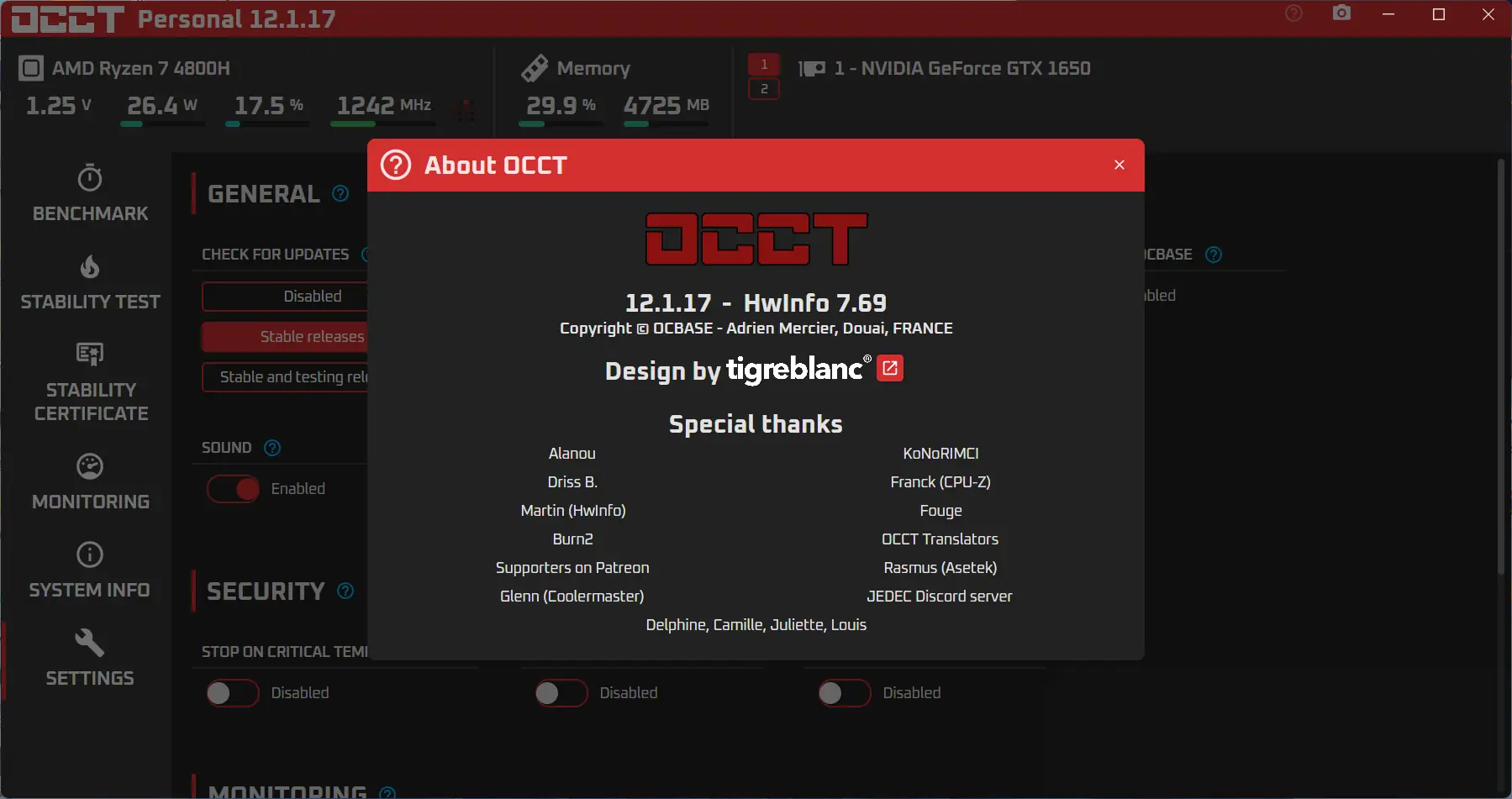Screen dimensions: 1512x799
Task: Open Monitoring using the gauge icon
Action: click(x=90, y=466)
